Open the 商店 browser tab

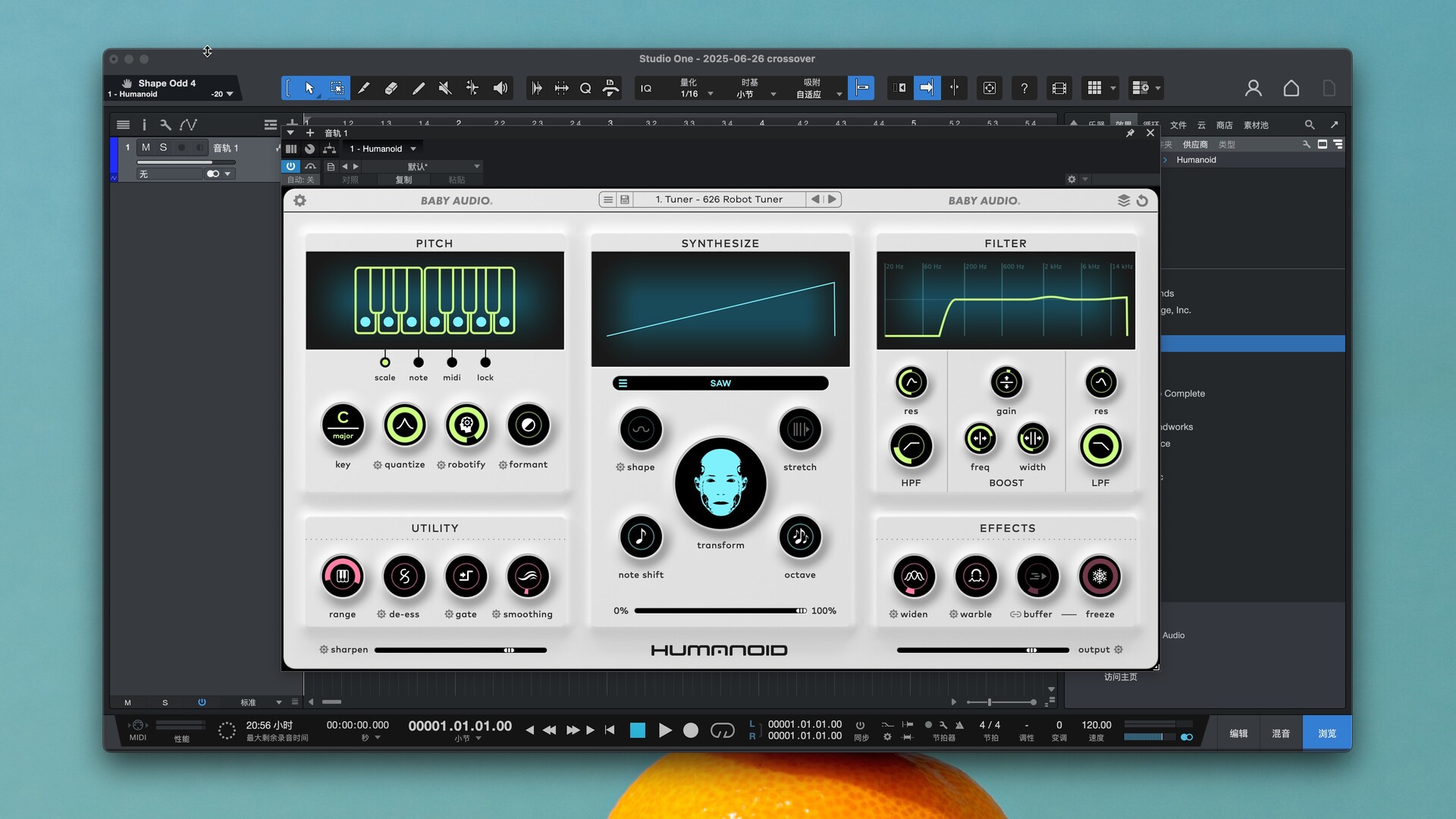(x=1224, y=125)
